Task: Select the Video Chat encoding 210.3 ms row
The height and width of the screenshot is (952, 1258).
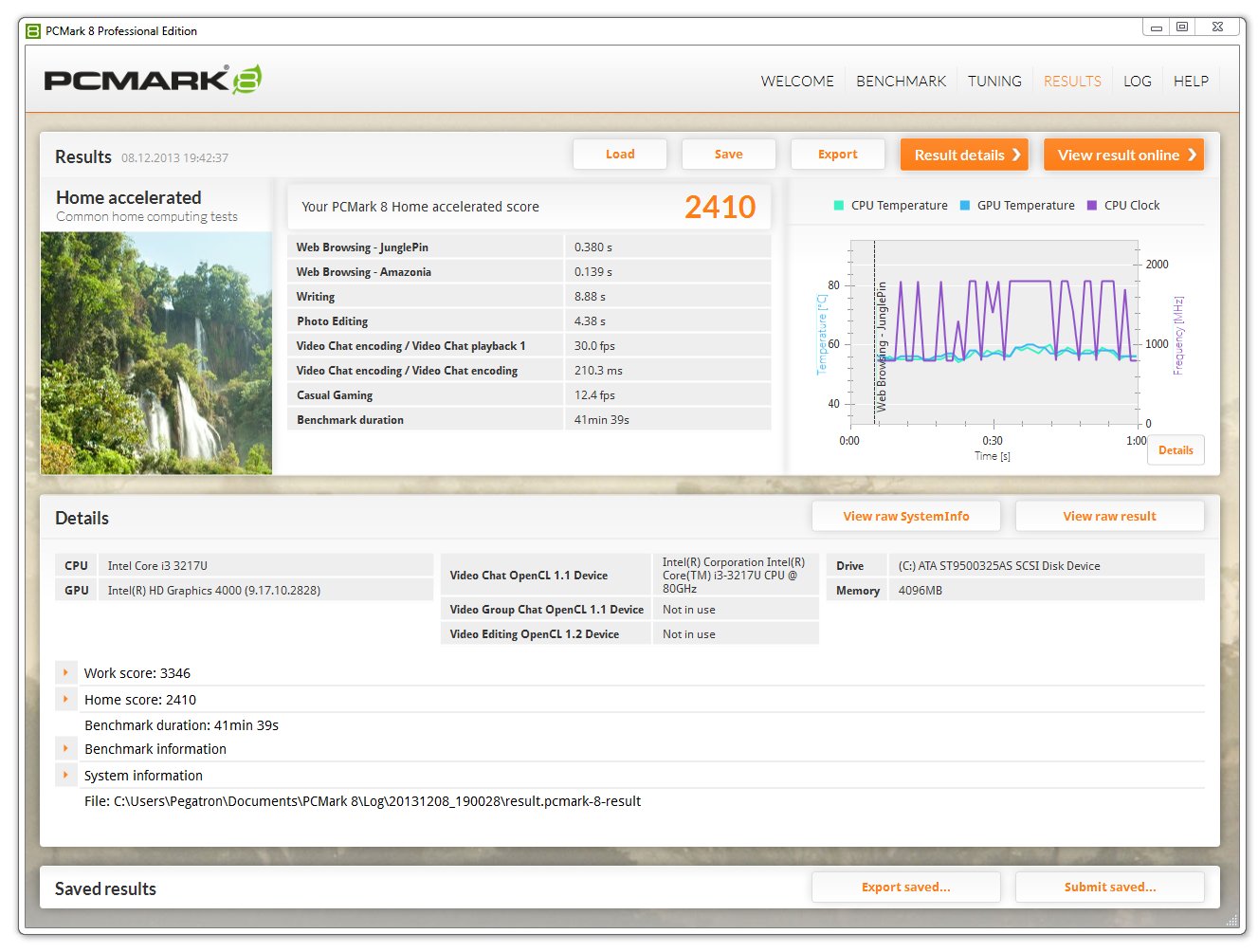Action: (529, 371)
